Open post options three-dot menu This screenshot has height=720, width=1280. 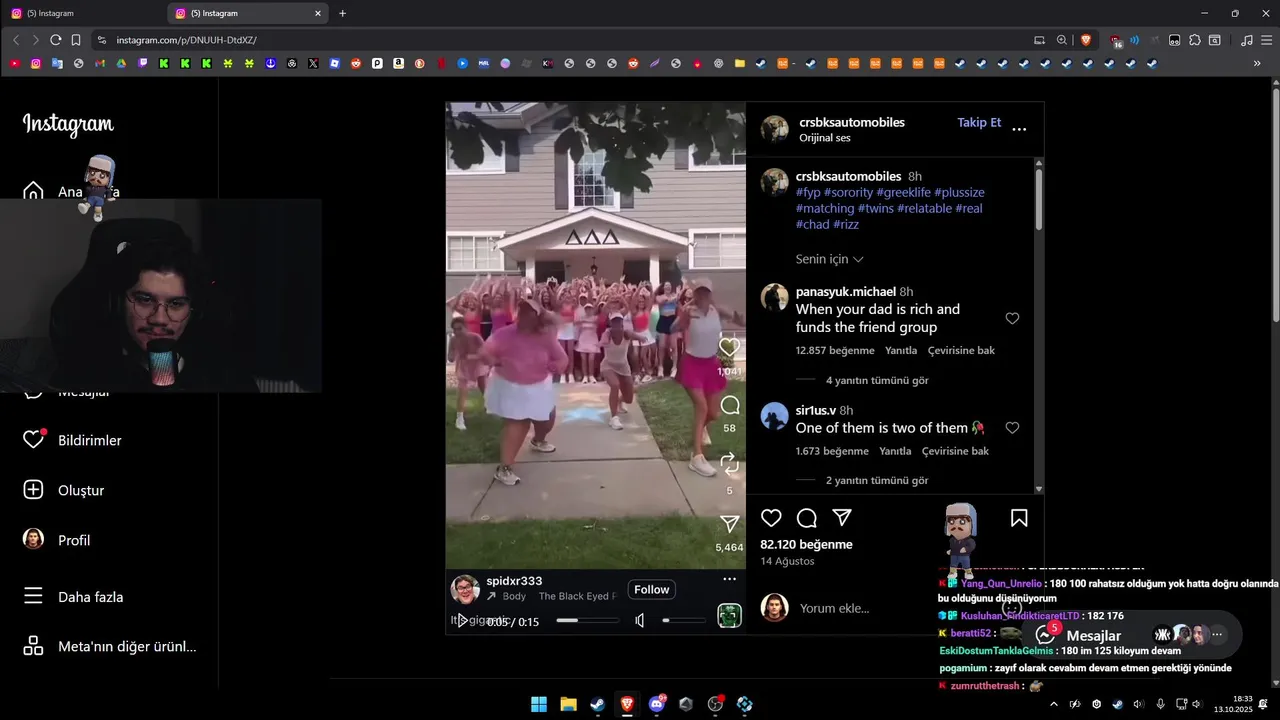coord(1019,129)
